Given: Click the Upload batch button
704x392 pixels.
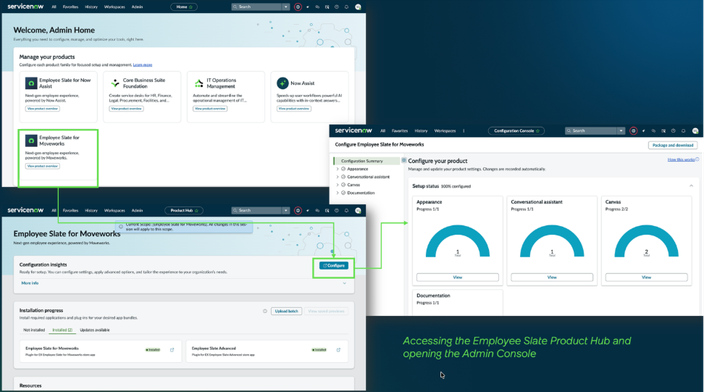Looking at the screenshot, I should coord(286,311).
